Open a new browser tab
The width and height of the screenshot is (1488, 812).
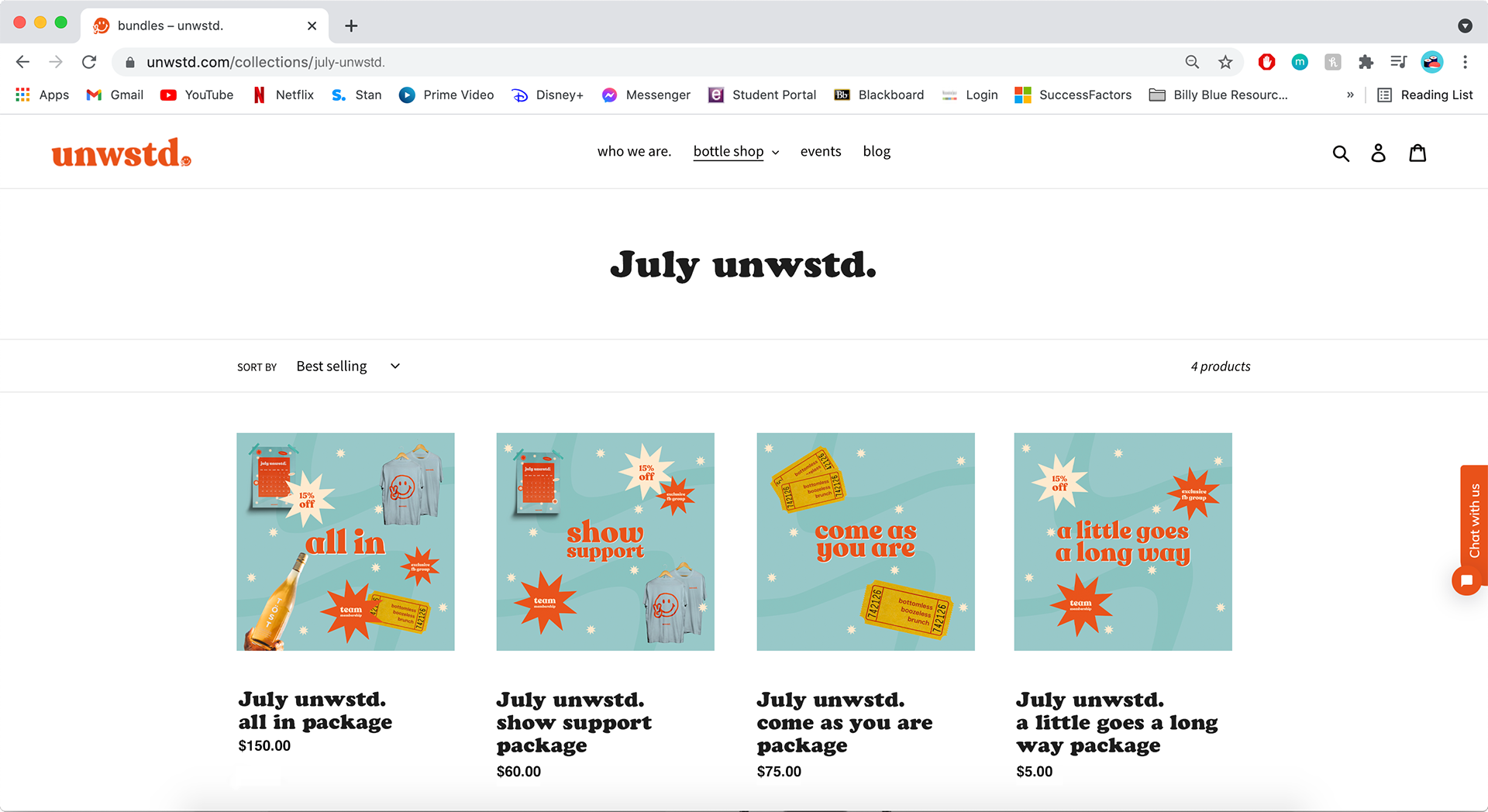[351, 26]
